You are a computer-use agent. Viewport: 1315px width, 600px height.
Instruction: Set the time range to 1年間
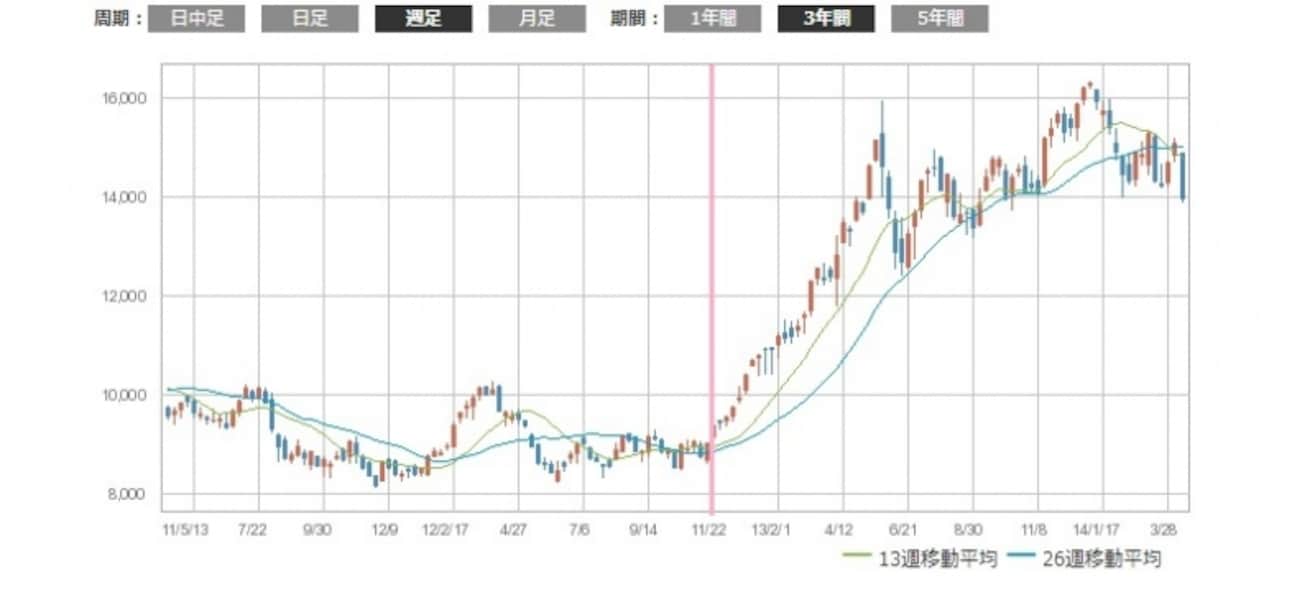pyautogui.click(x=712, y=18)
